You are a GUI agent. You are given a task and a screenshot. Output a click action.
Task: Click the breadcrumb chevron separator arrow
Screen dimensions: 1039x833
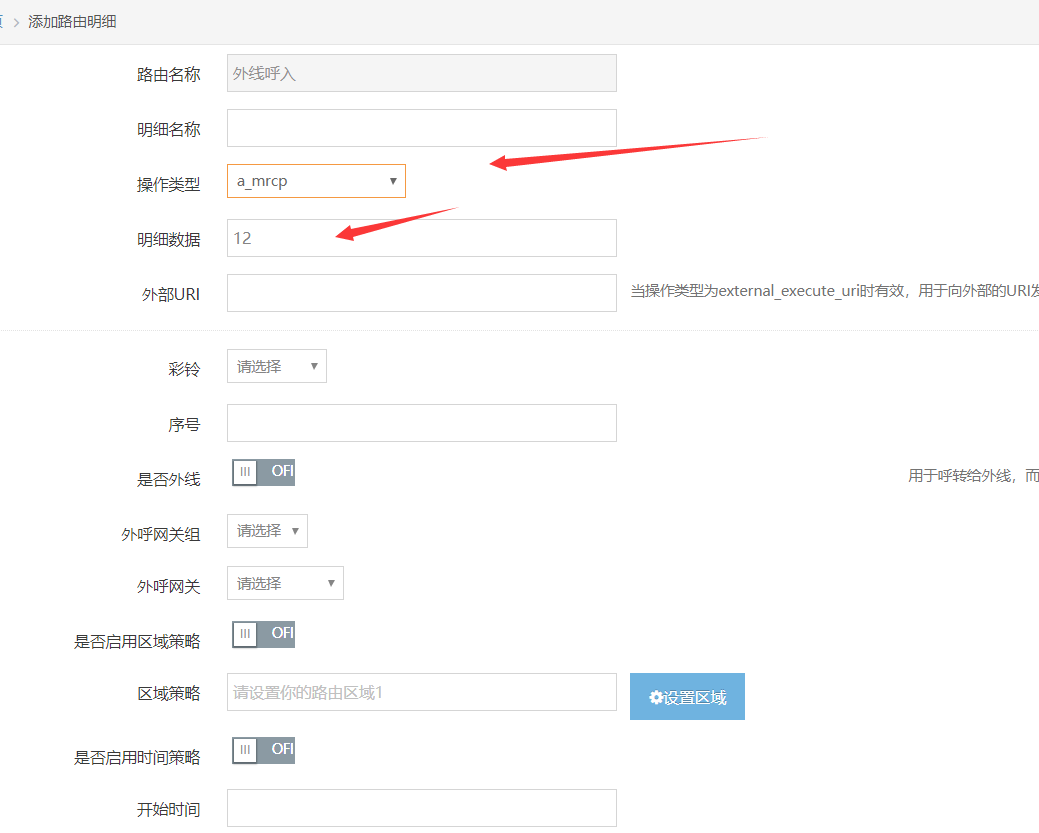tap(16, 21)
